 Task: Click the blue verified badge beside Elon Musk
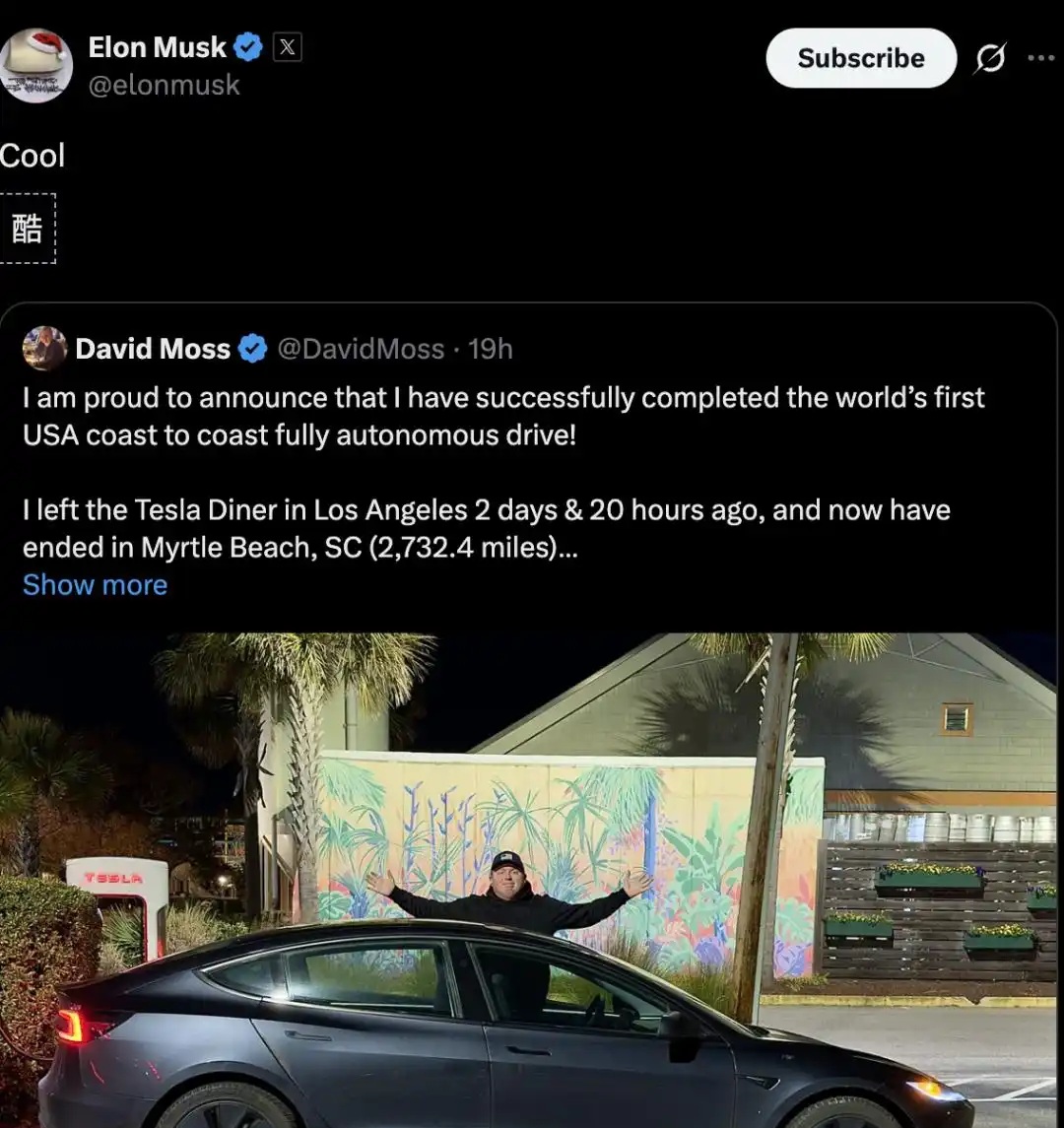coord(247,46)
